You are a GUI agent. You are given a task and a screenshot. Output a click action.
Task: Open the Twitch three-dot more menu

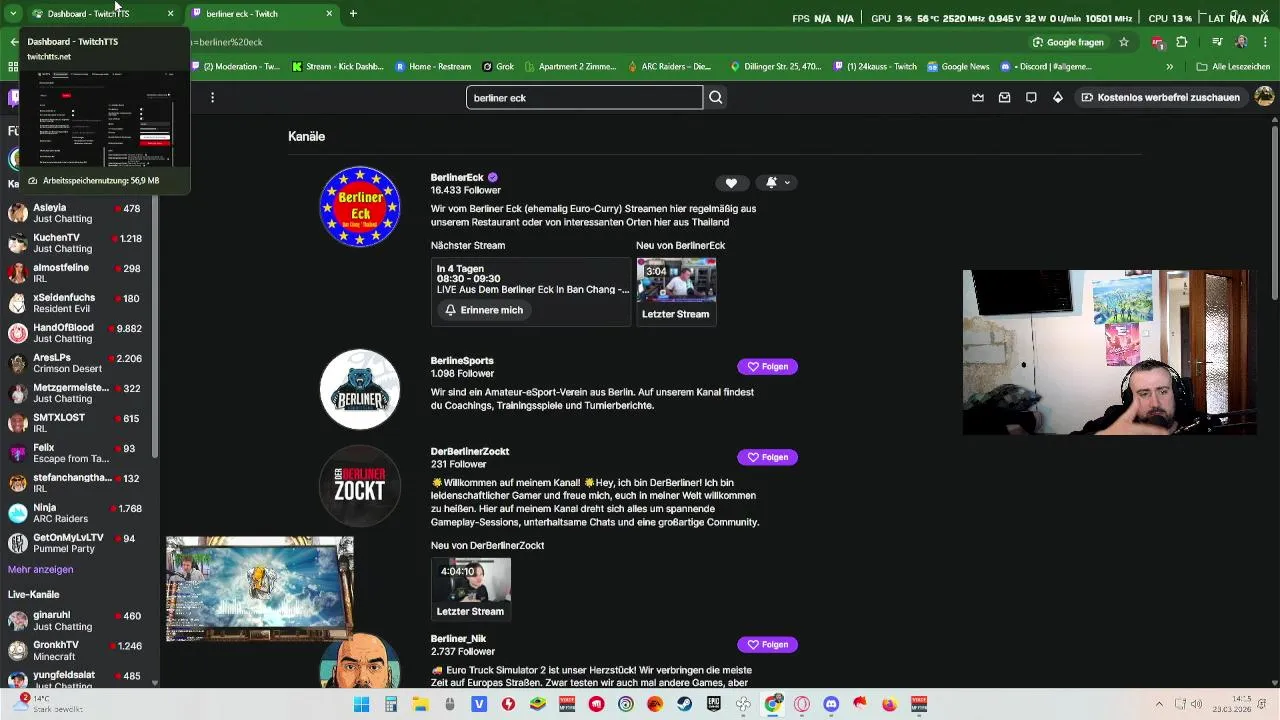point(212,97)
